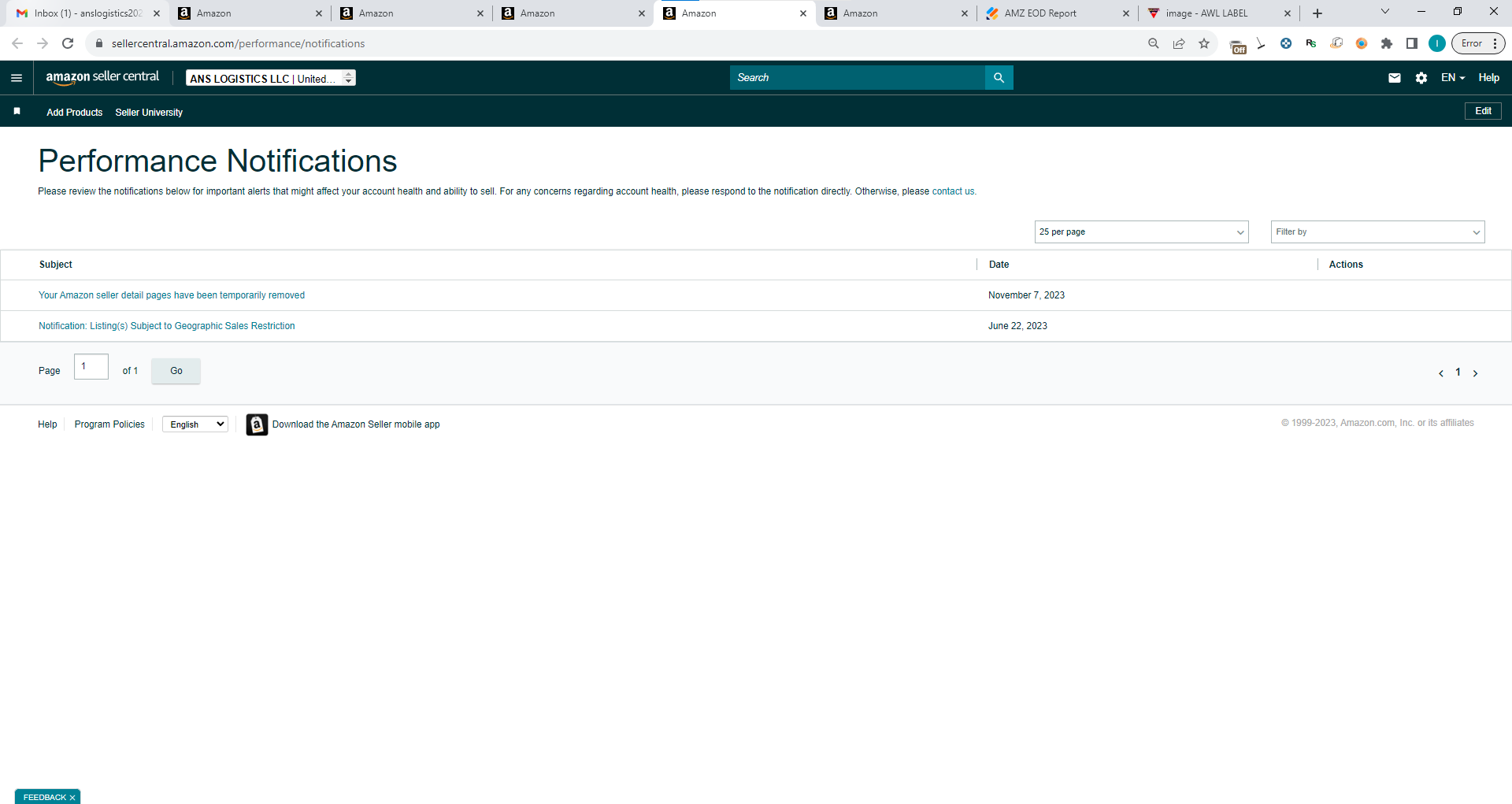Switch to the image - AWL LABEL tab

(x=1219, y=13)
